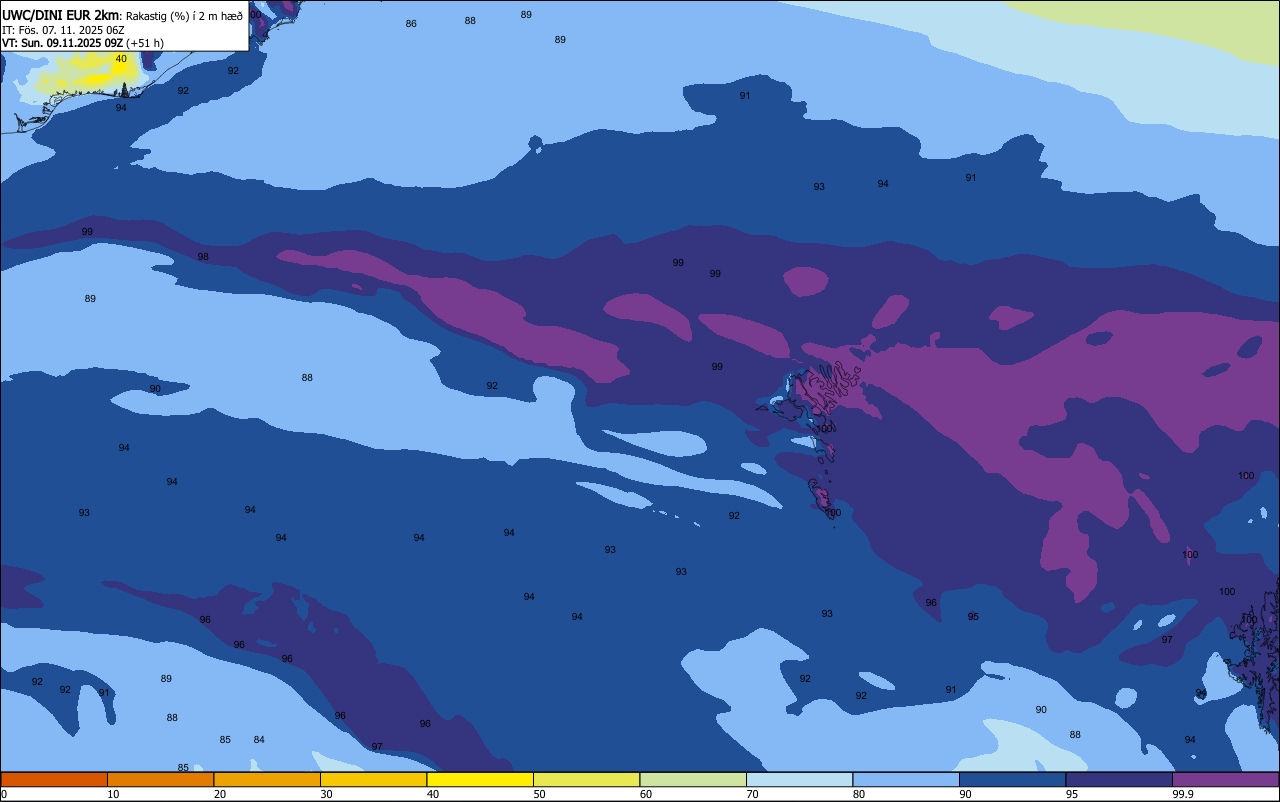Click the 0–10 dark orange legend swatch
Screen dimensions: 1280x802
click(54, 779)
